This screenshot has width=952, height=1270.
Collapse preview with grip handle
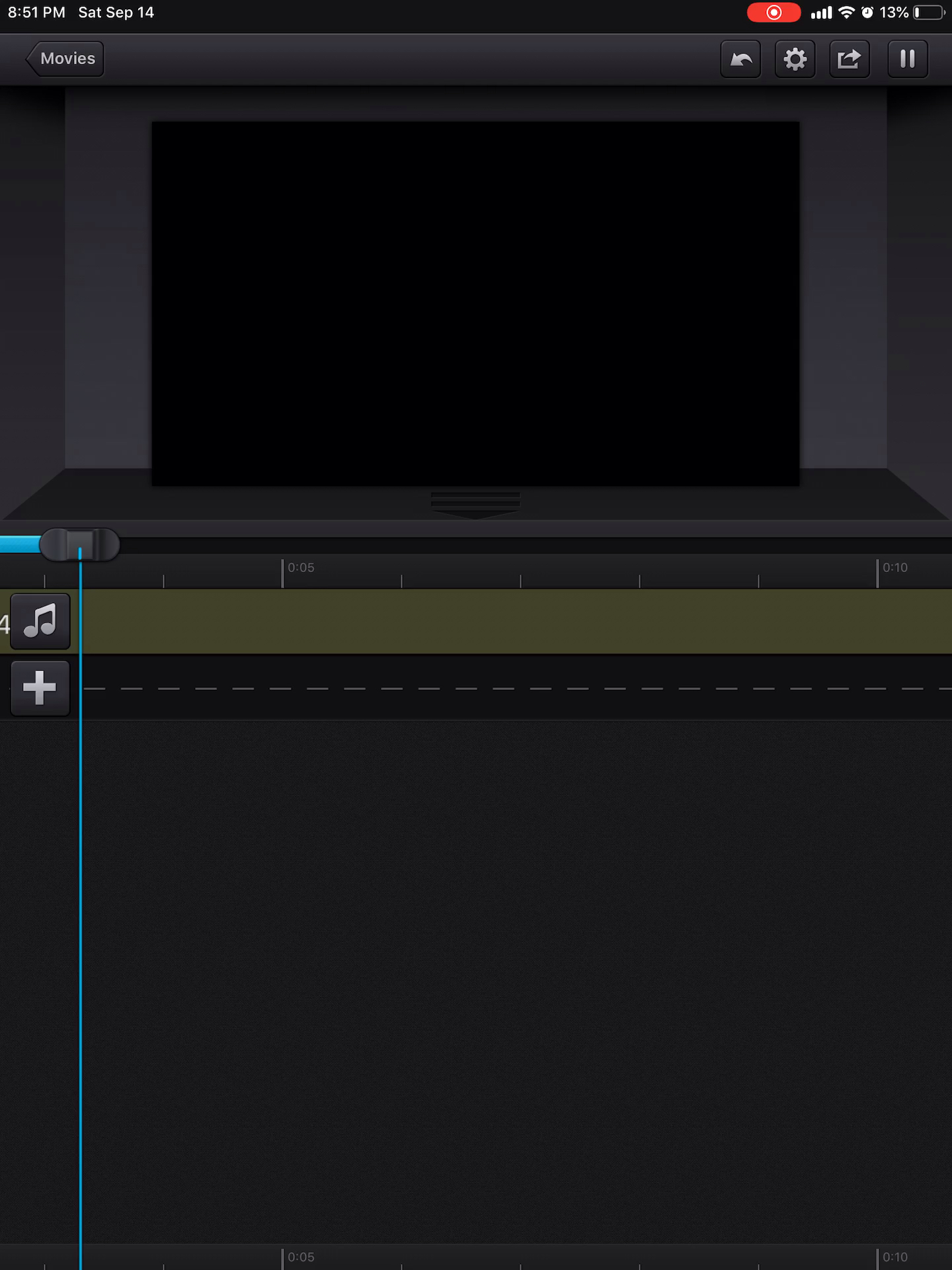click(x=475, y=505)
